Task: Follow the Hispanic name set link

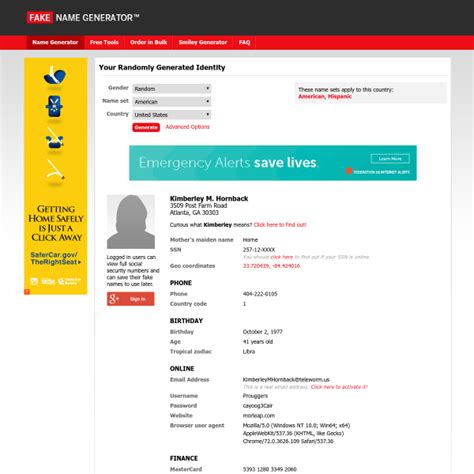Action: 339,96
